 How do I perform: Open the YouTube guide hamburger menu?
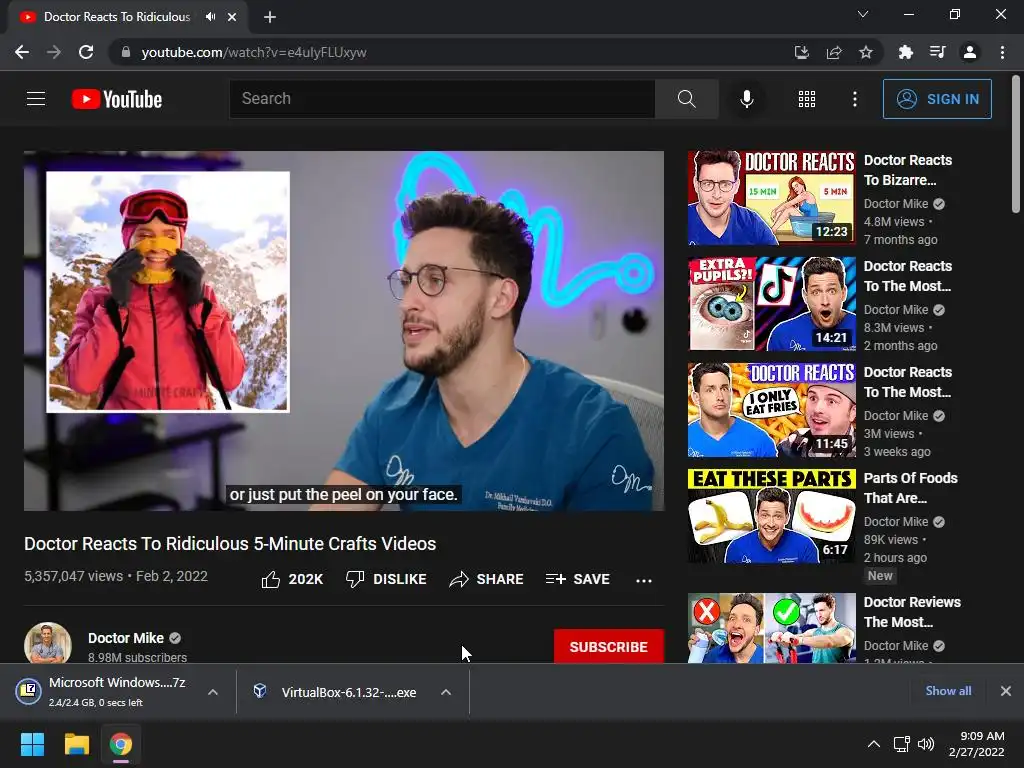coord(36,99)
